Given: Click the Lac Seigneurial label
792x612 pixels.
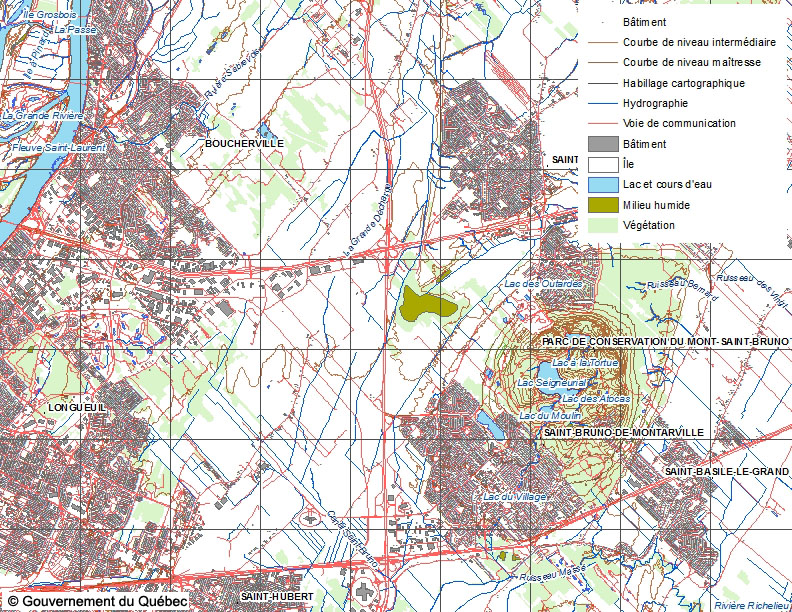Looking at the screenshot, I should [x=552, y=383].
